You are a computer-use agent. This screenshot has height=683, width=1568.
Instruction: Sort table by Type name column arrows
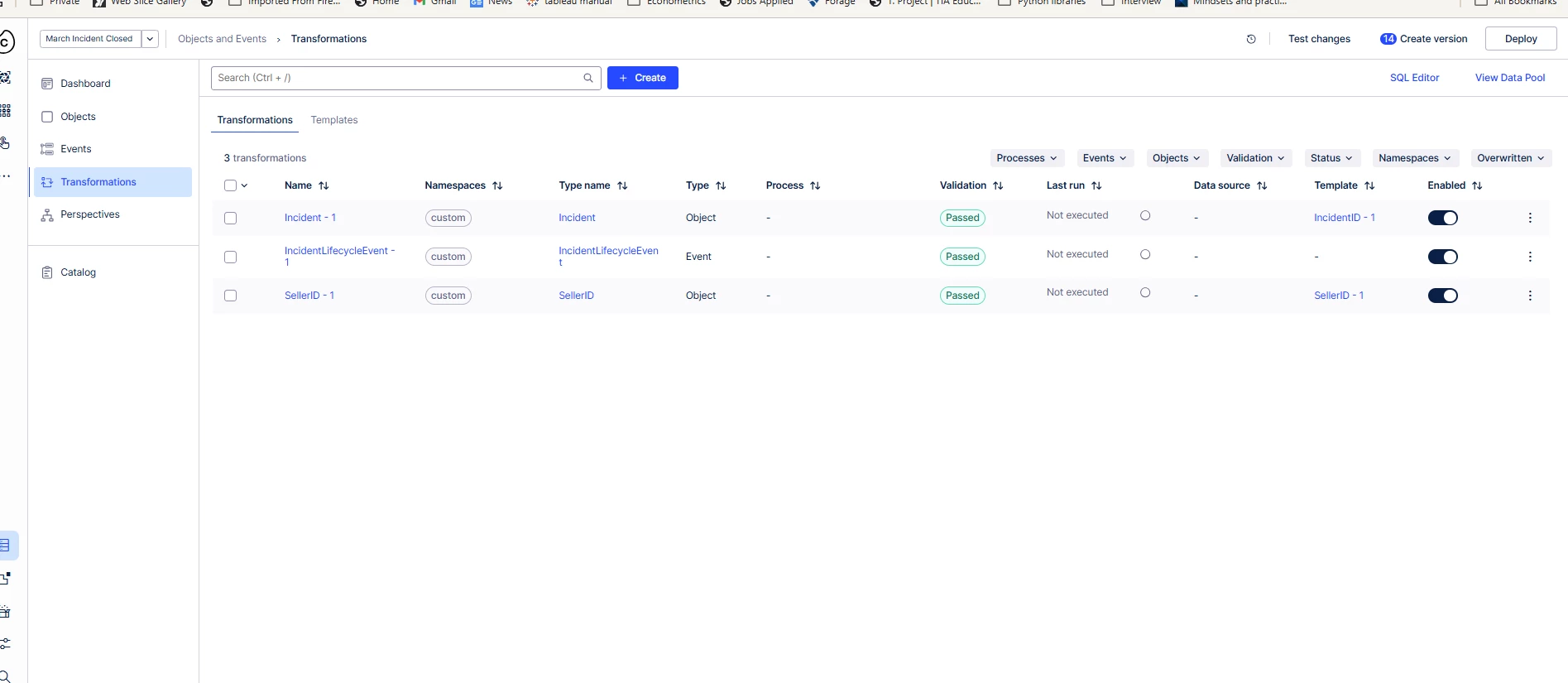[x=622, y=185]
